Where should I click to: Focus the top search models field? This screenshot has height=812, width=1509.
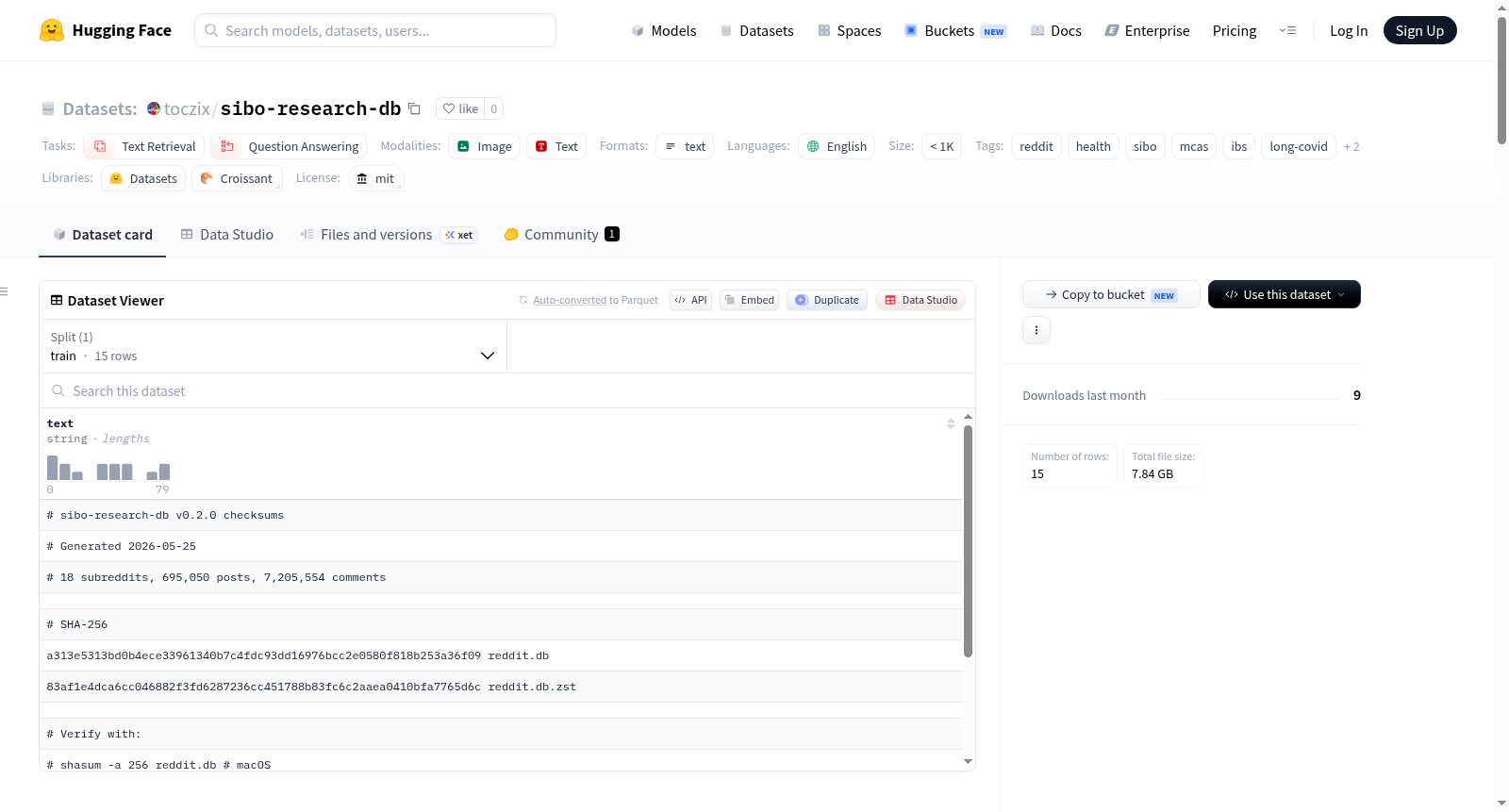pyautogui.click(x=375, y=30)
